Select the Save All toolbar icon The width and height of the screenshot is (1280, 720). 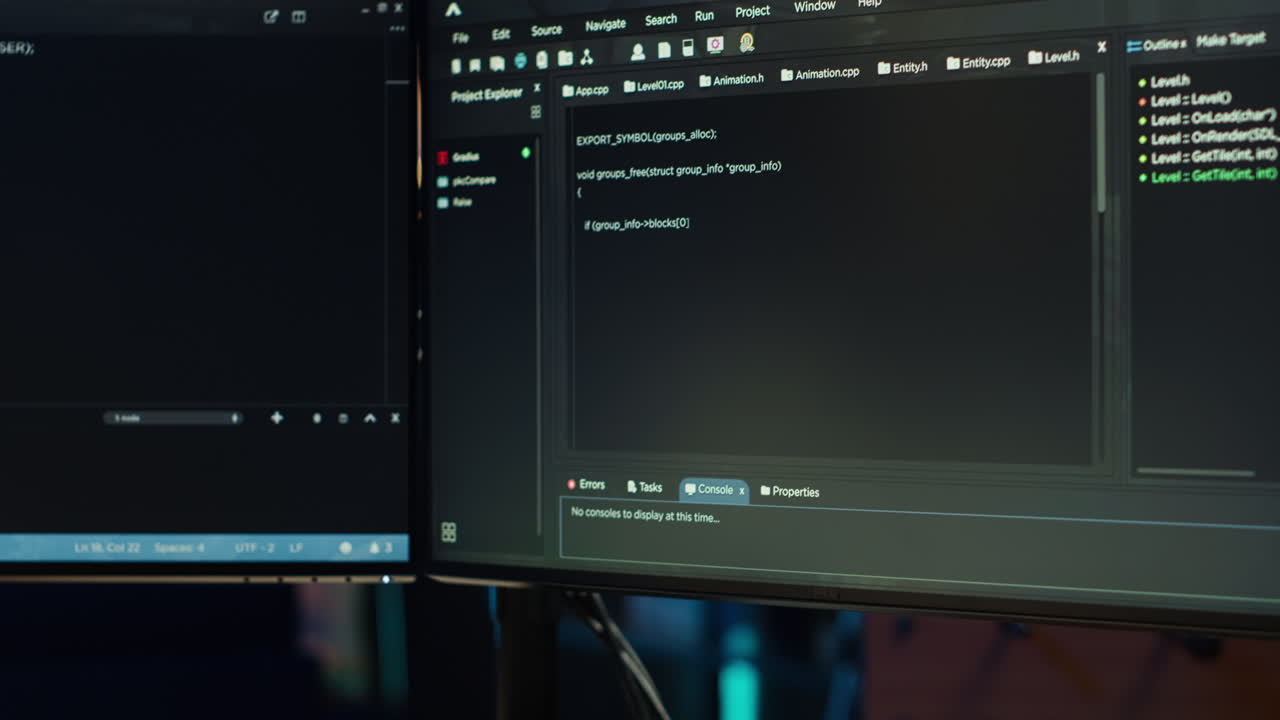click(498, 64)
